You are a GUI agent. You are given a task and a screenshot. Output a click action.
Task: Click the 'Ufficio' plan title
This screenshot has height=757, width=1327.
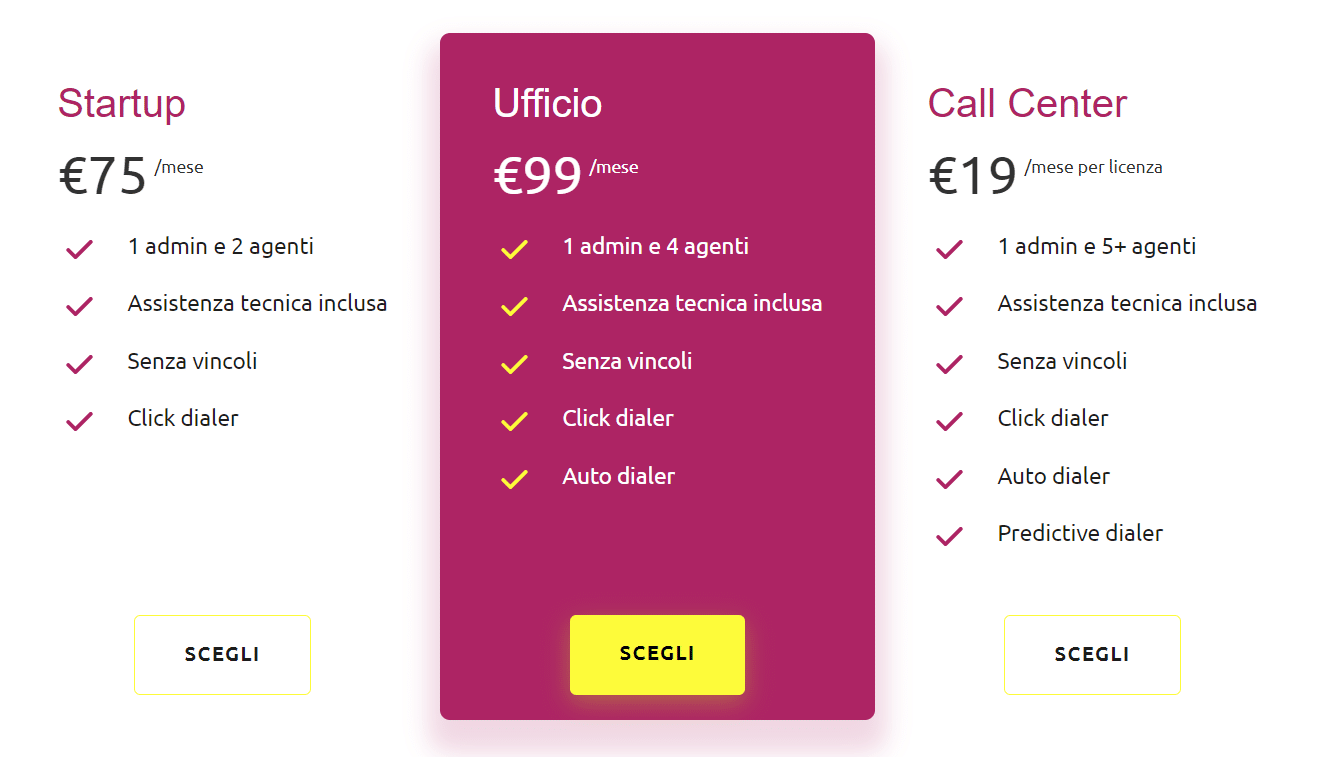click(x=548, y=103)
